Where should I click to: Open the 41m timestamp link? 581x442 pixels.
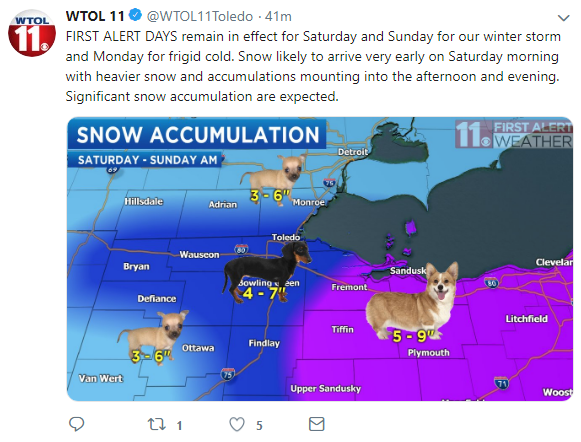coord(278,16)
